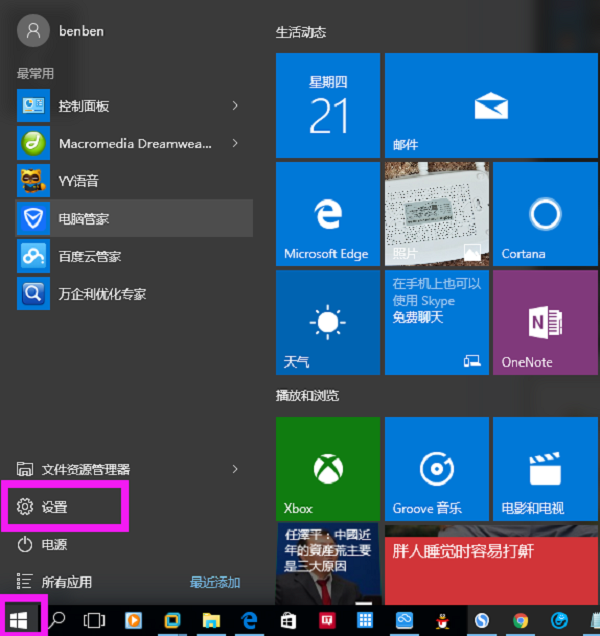Open the Xbox tile
Image resolution: width=600 pixels, height=636 pixels.
coord(328,469)
